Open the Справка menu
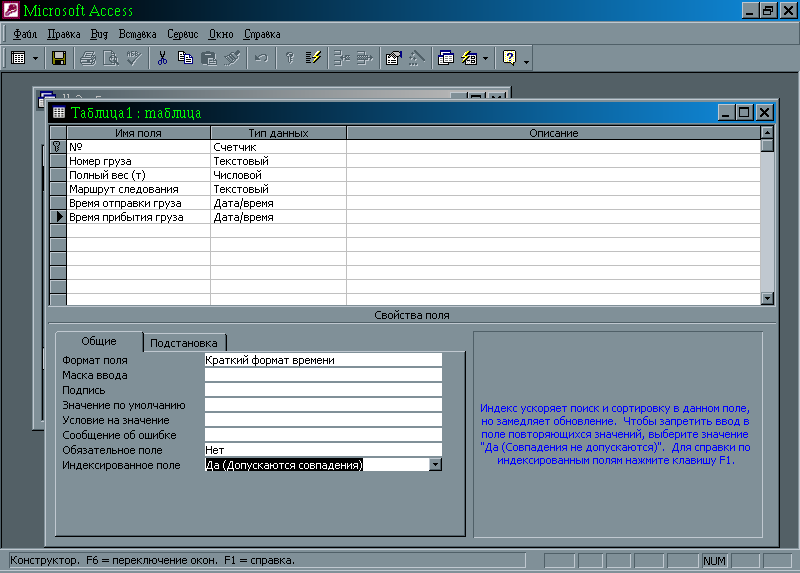Viewport: 800px width, 573px height. point(262,34)
